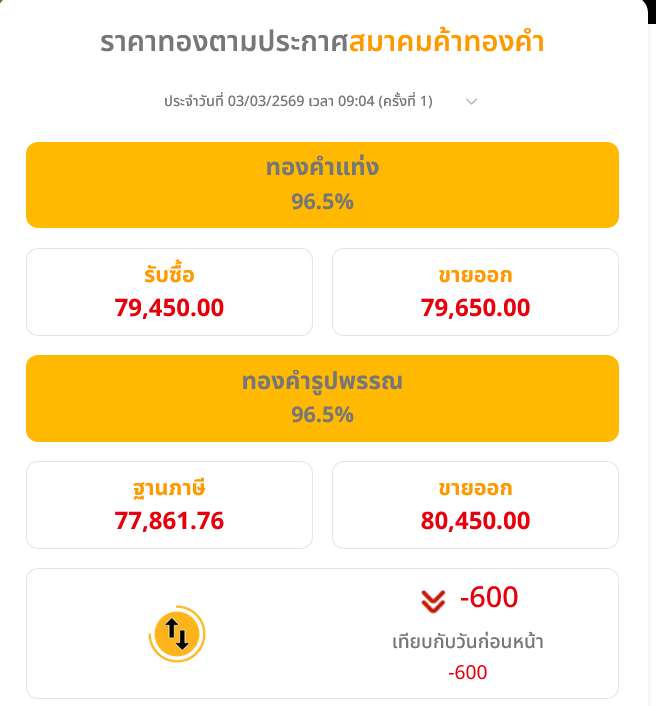The width and height of the screenshot is (656, 706).
Task: Click the 79,450.00 buy price
Action: [169, 307]
